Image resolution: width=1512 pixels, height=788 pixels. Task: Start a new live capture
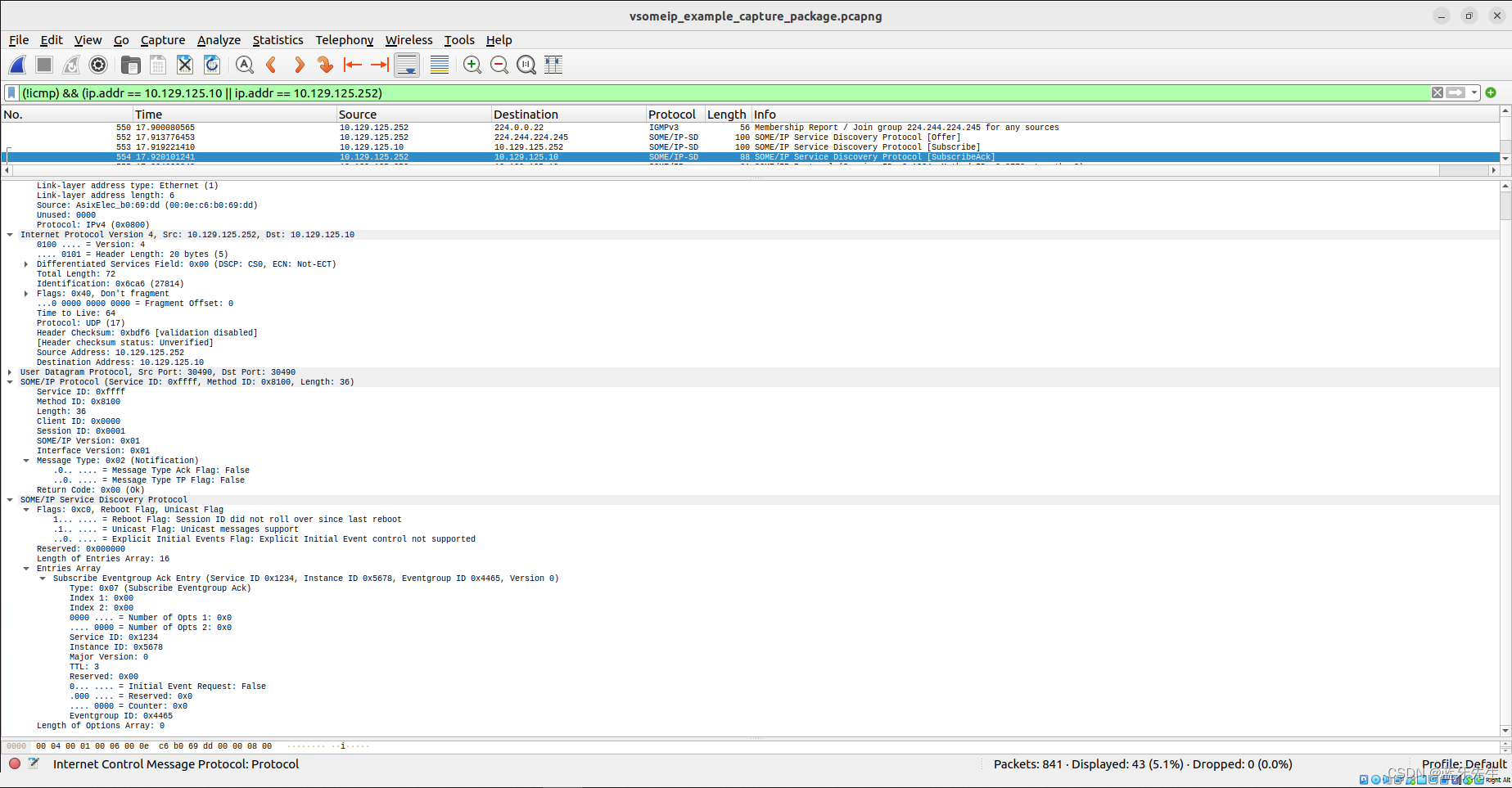[x=16, y=65]
